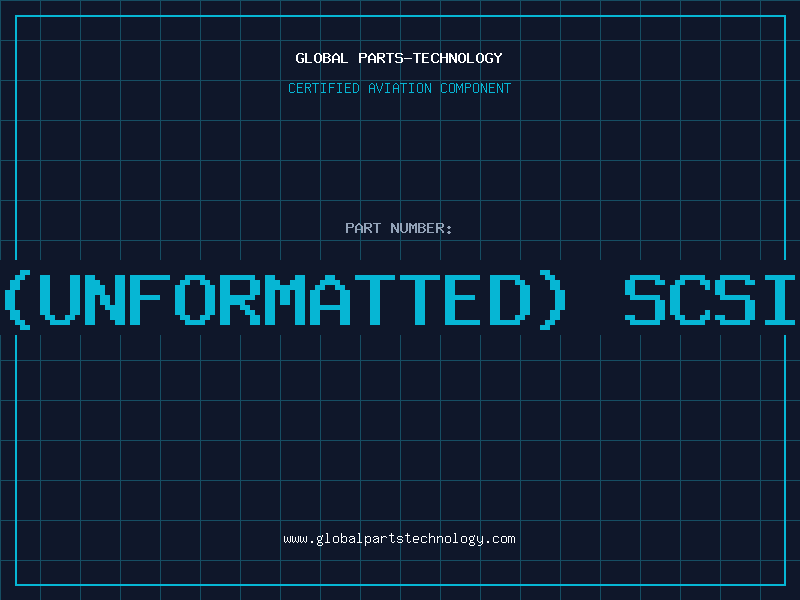The height and width of the screenshot is (600, 800).
Task: Click the "www" prefix of the URL
Action: coord(295,539)
